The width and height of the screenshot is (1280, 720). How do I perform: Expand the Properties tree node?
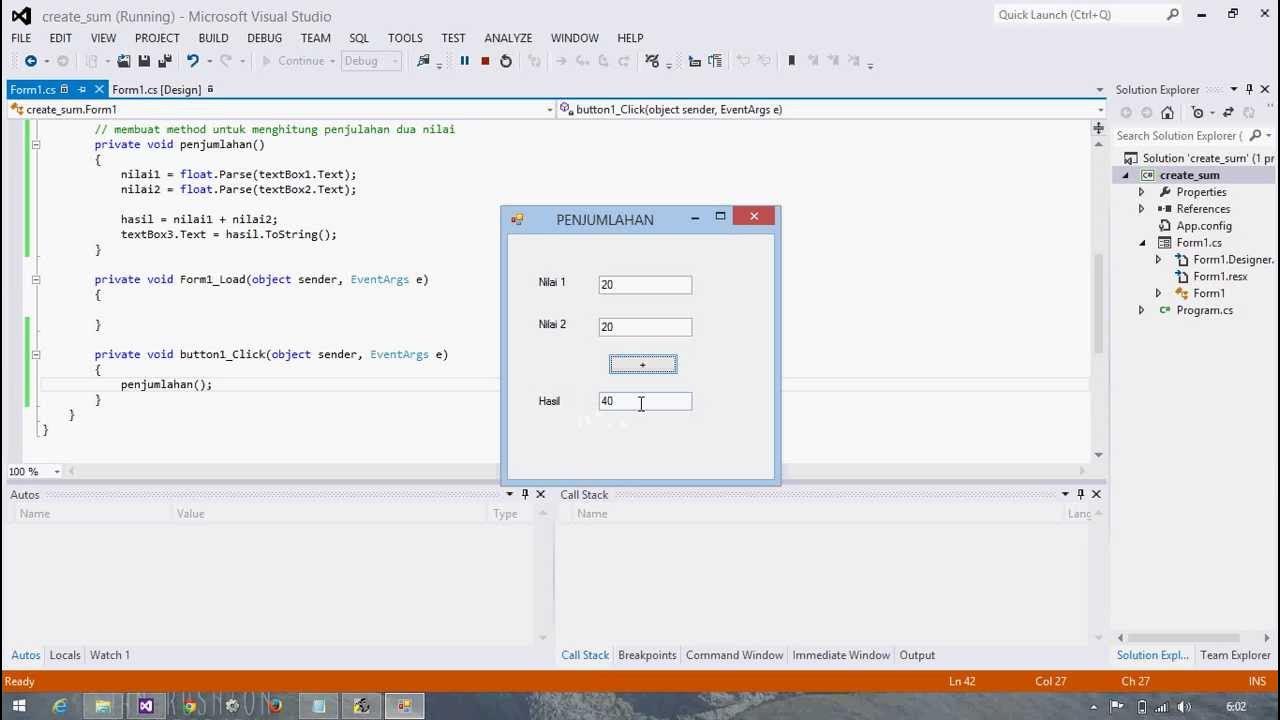1141,192
